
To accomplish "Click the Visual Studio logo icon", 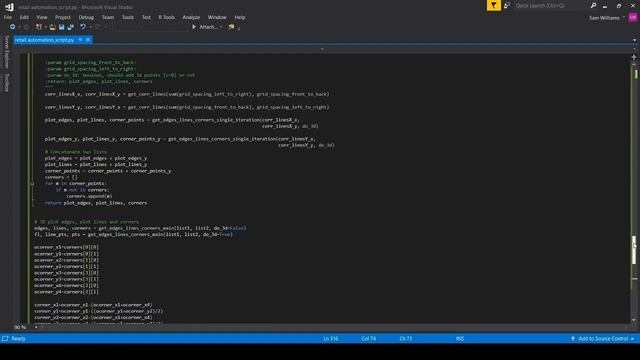I will pyautogui.click(x=9, y=7).
